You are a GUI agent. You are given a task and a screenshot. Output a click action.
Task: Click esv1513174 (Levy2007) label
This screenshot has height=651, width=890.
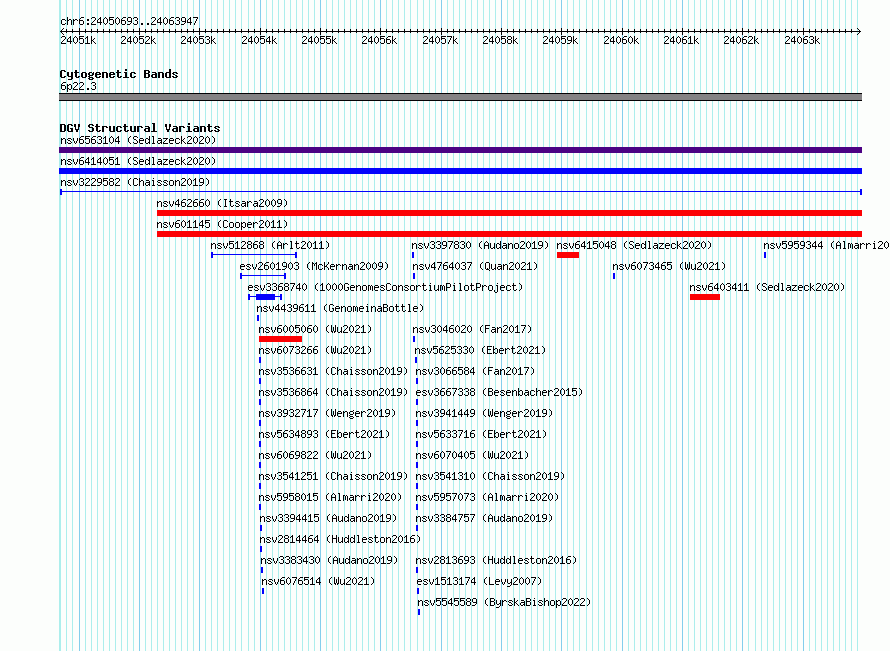[x=479, y=581]
